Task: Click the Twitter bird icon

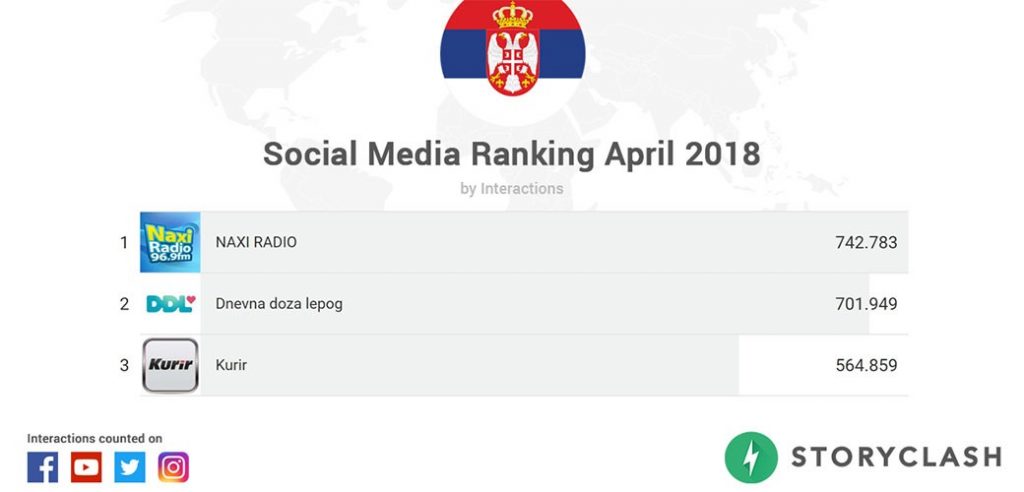Action: tap(130, 467)
